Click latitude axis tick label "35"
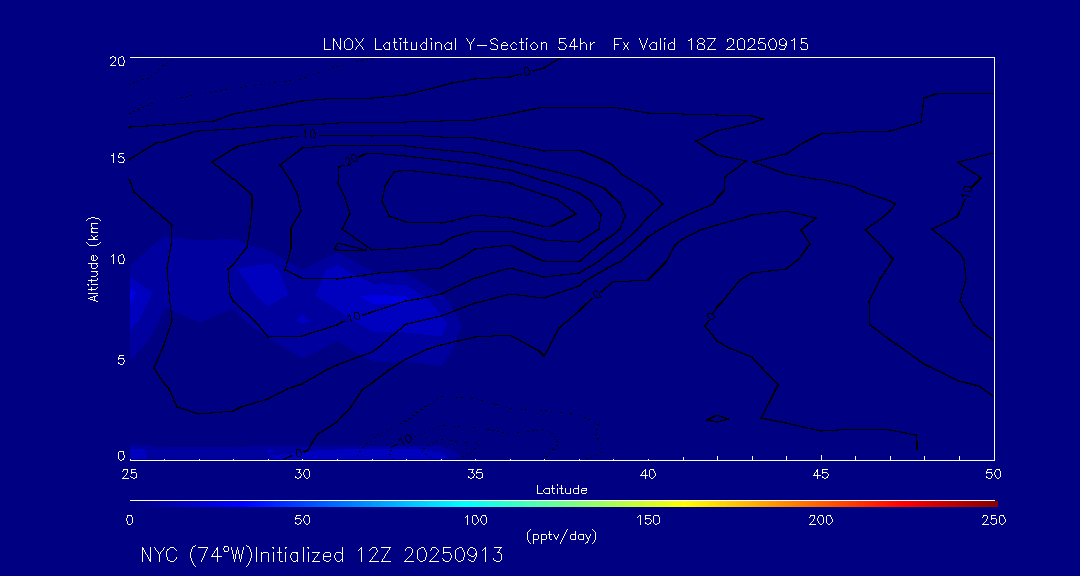The height and width of the screenshot is (576, 1080). click(475, 475)
